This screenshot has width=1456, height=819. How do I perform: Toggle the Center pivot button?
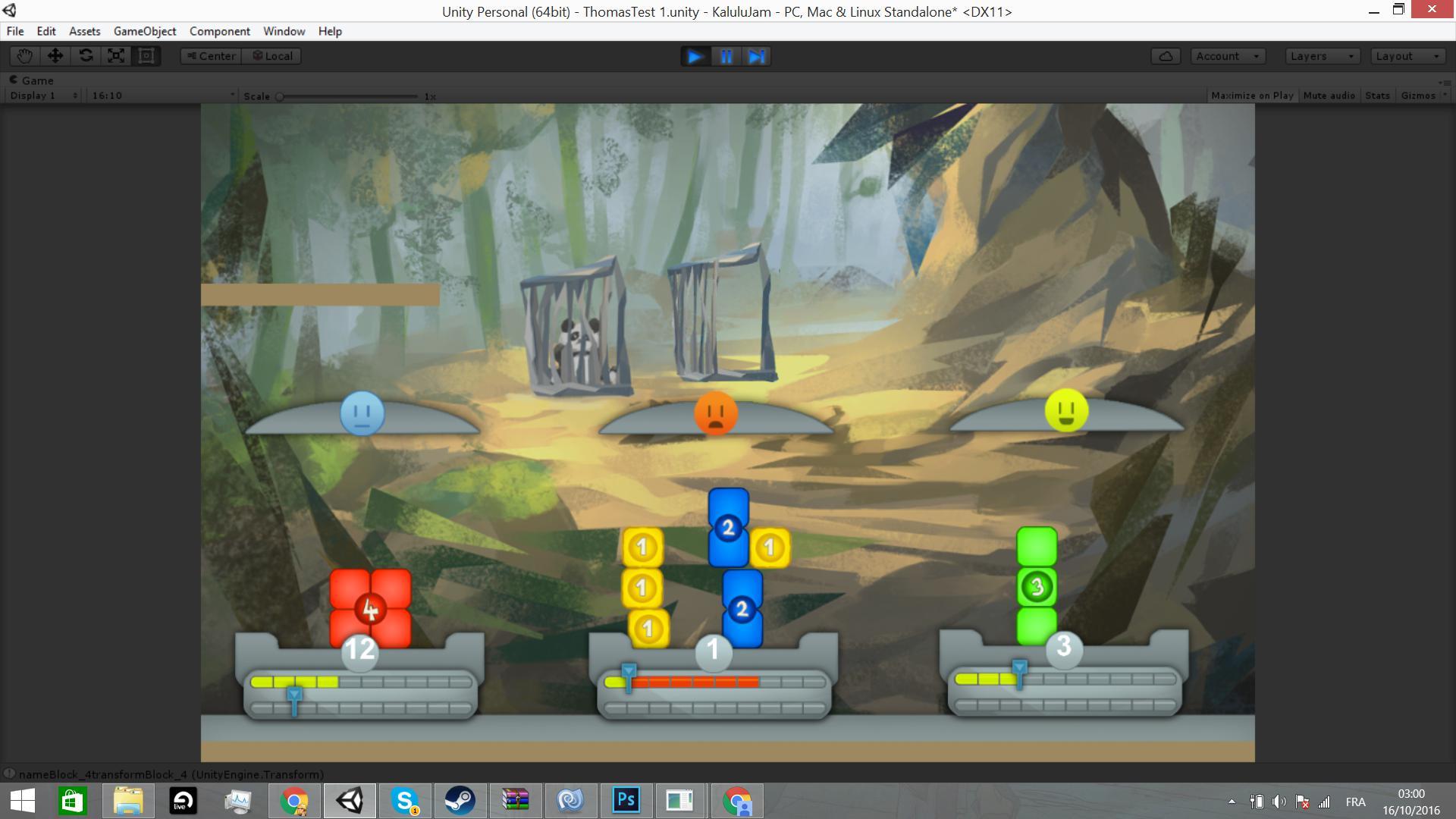(x=211, y=56)
